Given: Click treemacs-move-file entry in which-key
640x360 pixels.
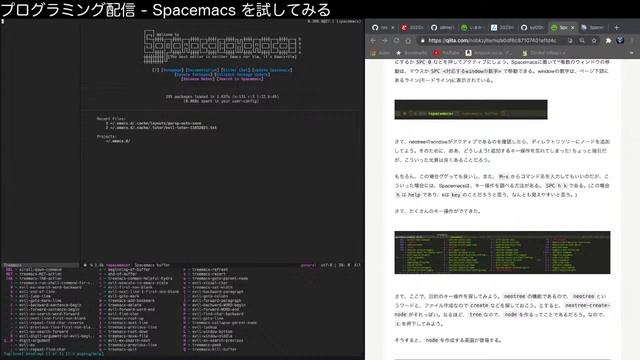Looking at the screenshot, I should (x=128, y=336).
